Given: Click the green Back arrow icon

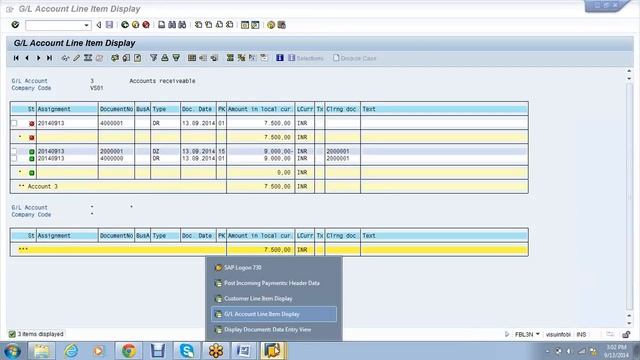Looking at the screenshot, I should [x=125, y=25].
